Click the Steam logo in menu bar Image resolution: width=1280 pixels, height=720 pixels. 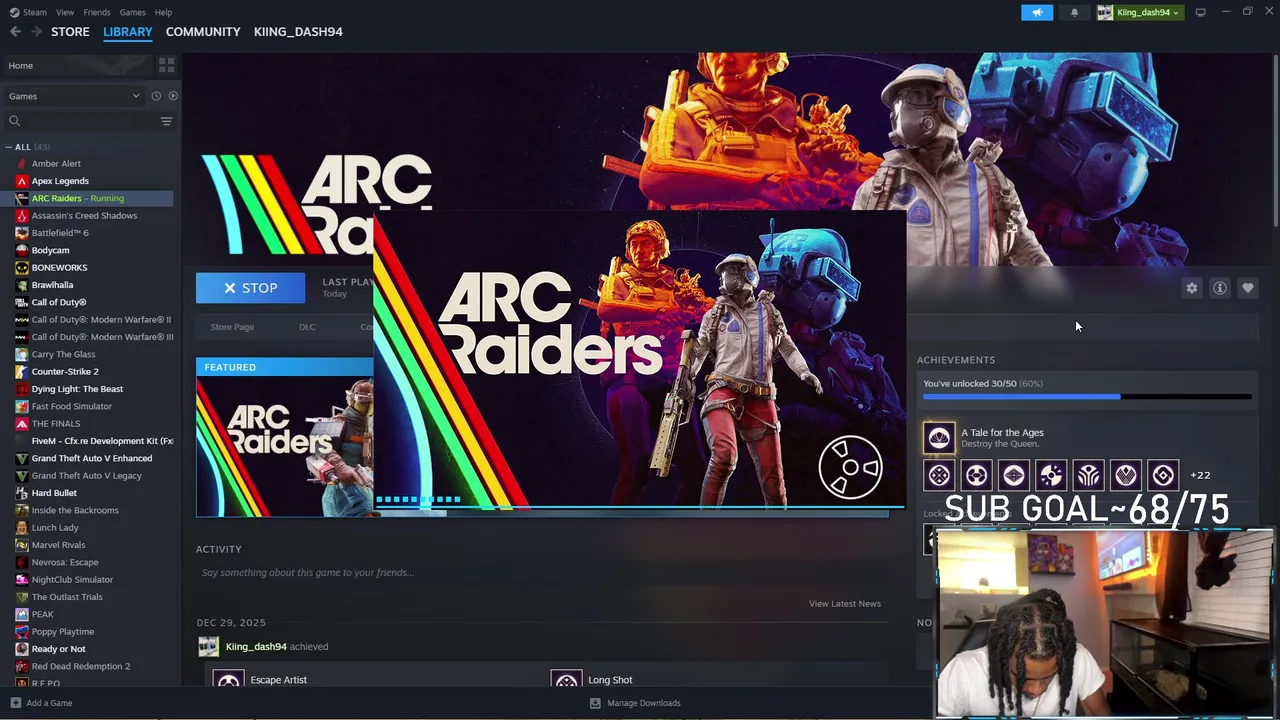pos(13,12)
